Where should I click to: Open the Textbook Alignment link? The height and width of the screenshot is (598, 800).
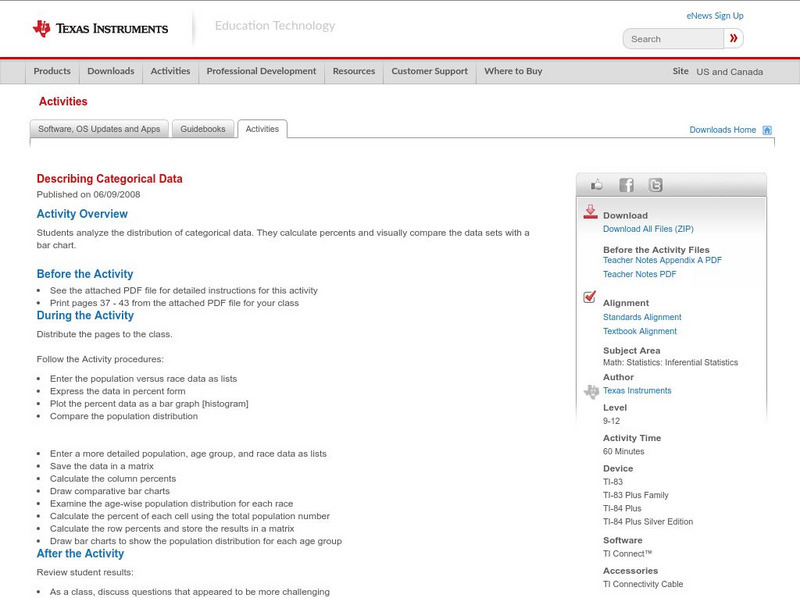(x=640, y=331)
